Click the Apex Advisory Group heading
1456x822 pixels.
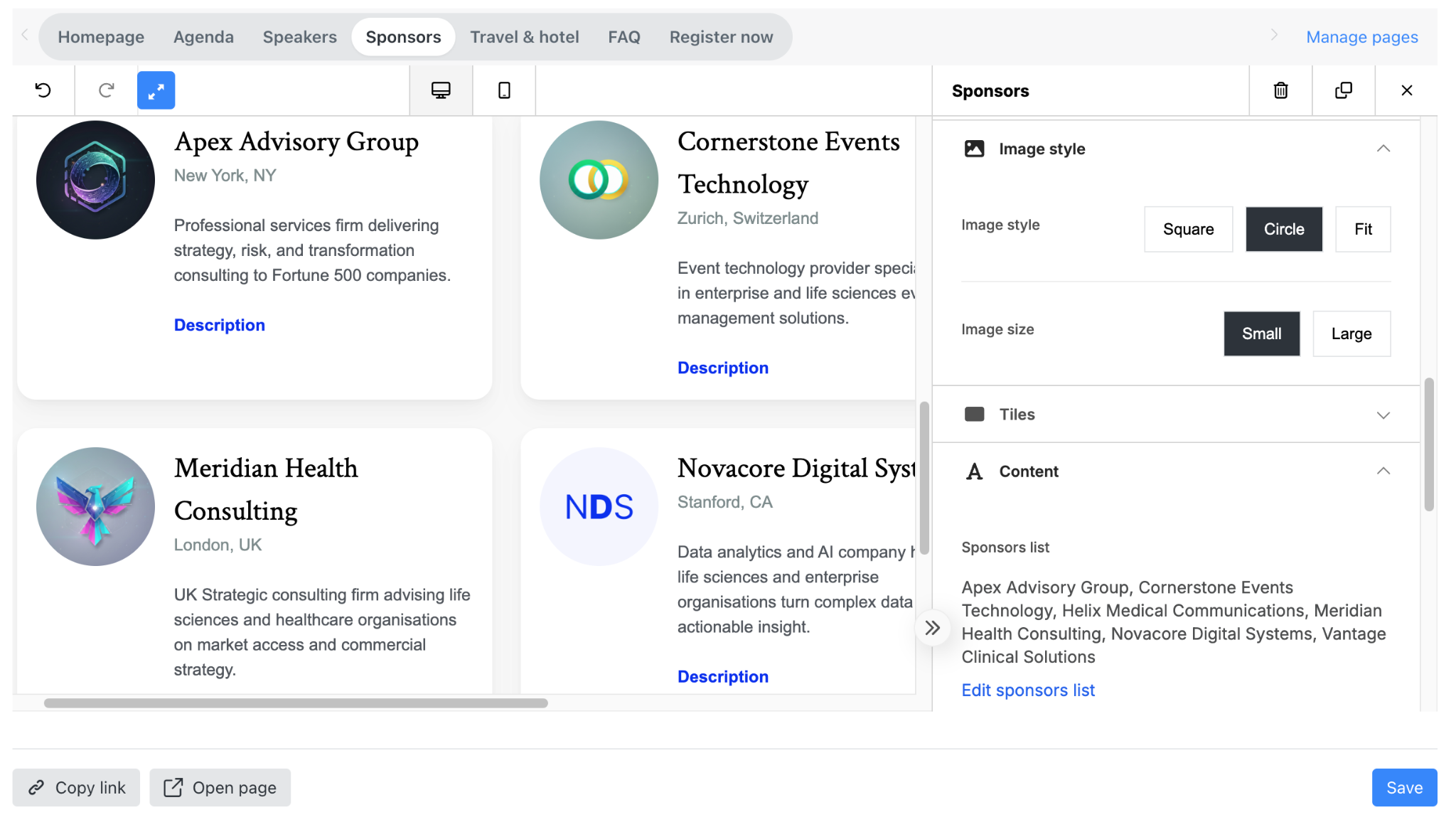pos(296,142)
